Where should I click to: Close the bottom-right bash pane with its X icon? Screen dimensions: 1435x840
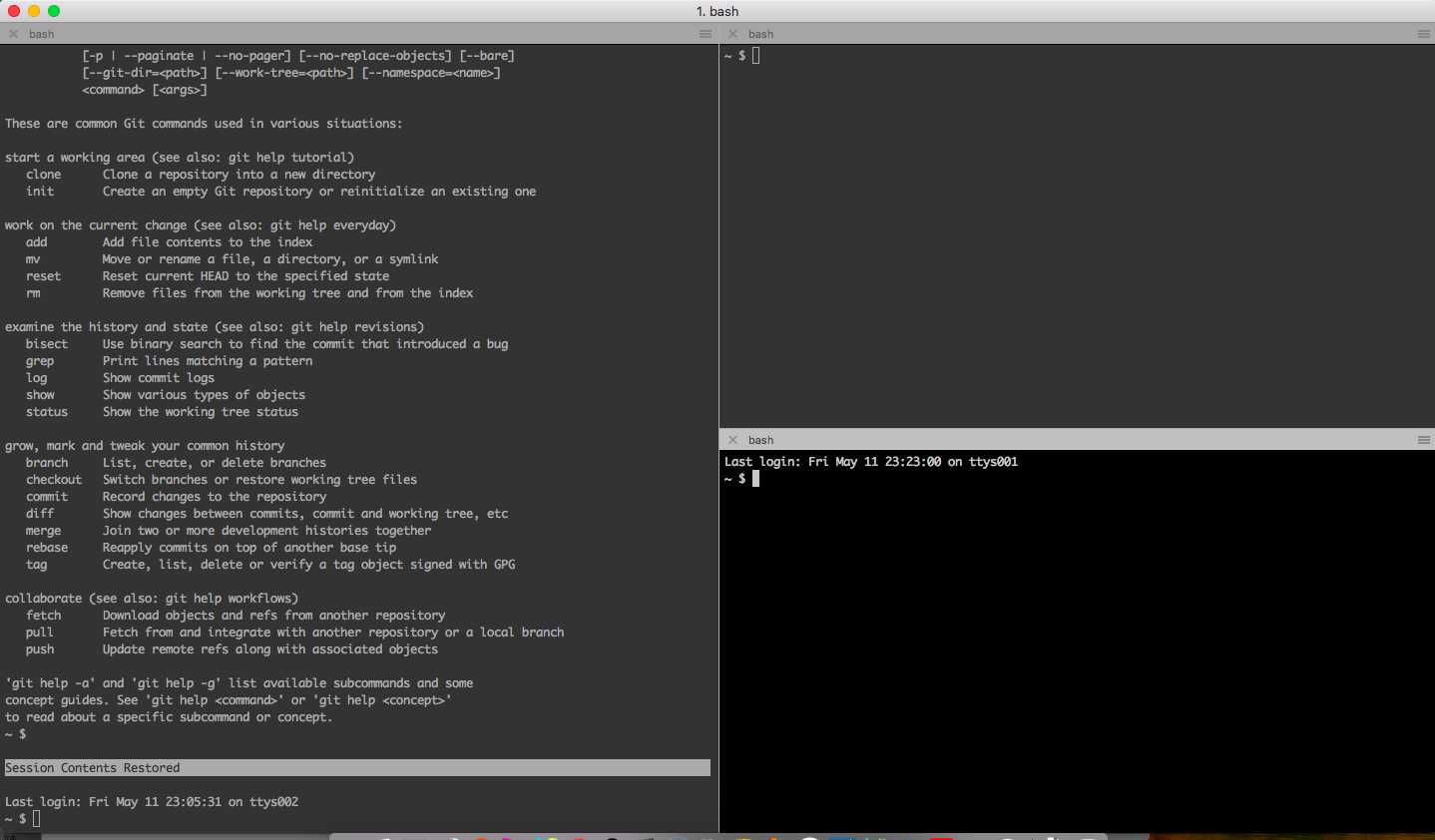tap(732, 440)
